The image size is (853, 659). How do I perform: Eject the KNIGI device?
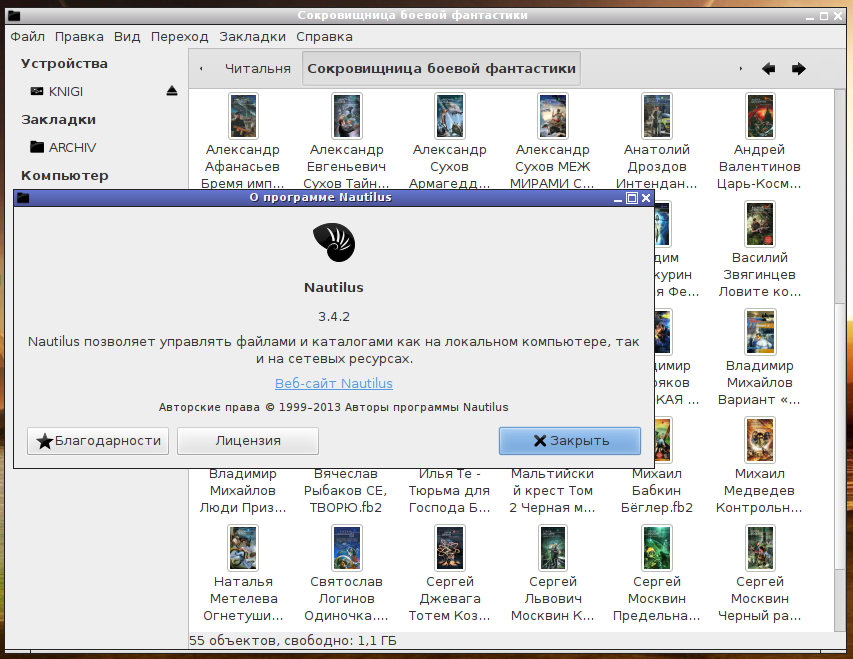(x=172, y=91)
